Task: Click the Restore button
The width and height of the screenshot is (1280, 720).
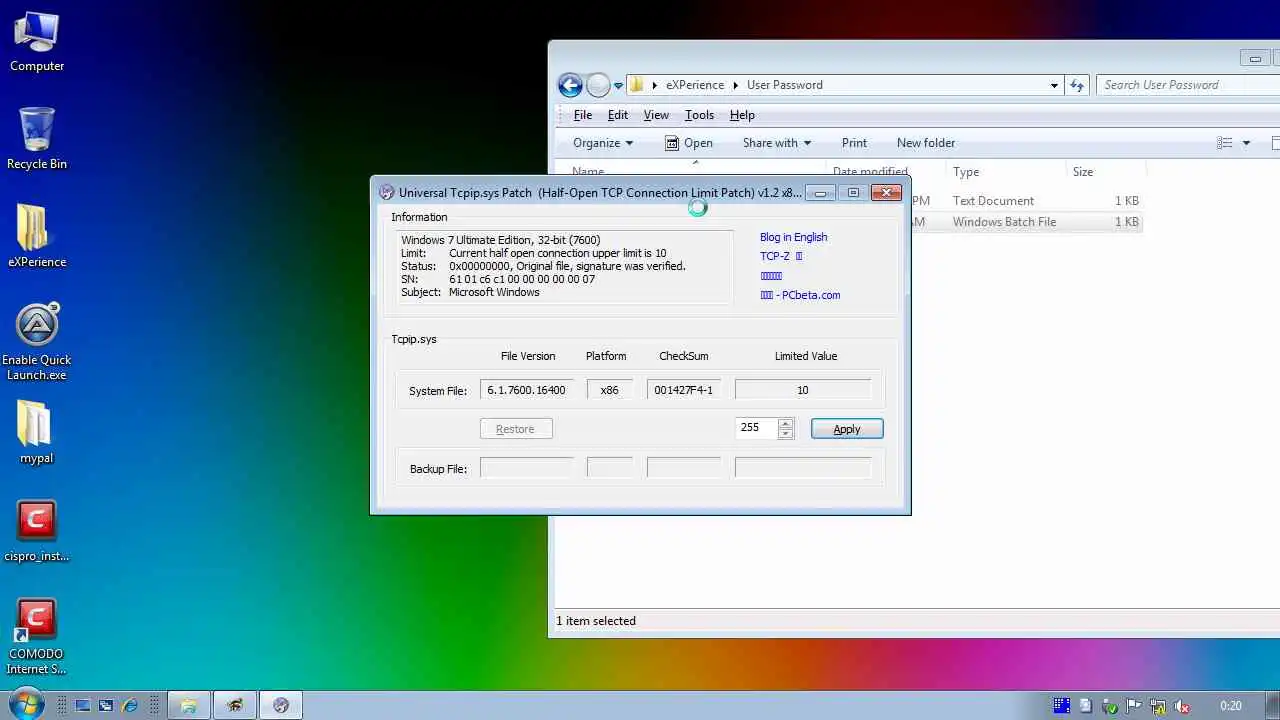Action: pyautogui.click(x=516, y=429)
